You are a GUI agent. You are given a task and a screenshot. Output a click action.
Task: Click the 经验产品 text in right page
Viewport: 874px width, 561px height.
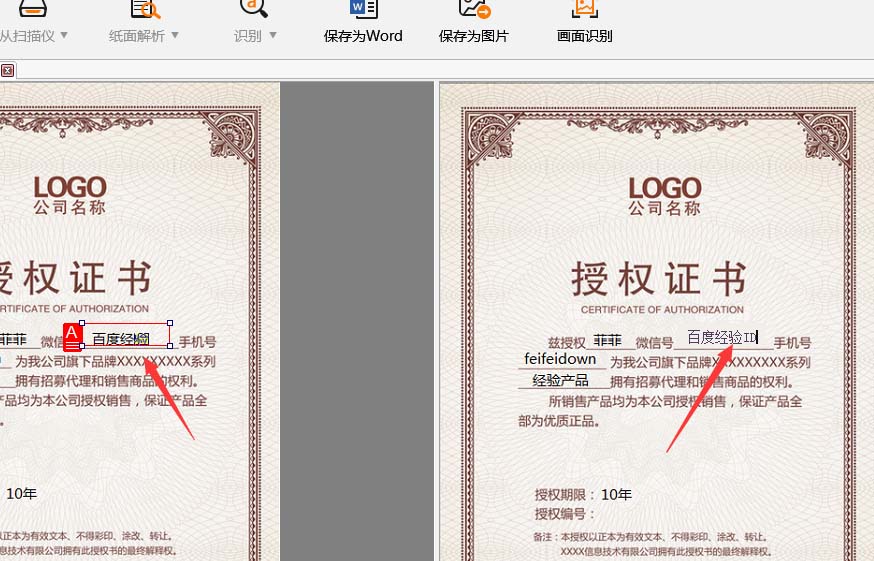pyautogui.click(x=560, y=380)
